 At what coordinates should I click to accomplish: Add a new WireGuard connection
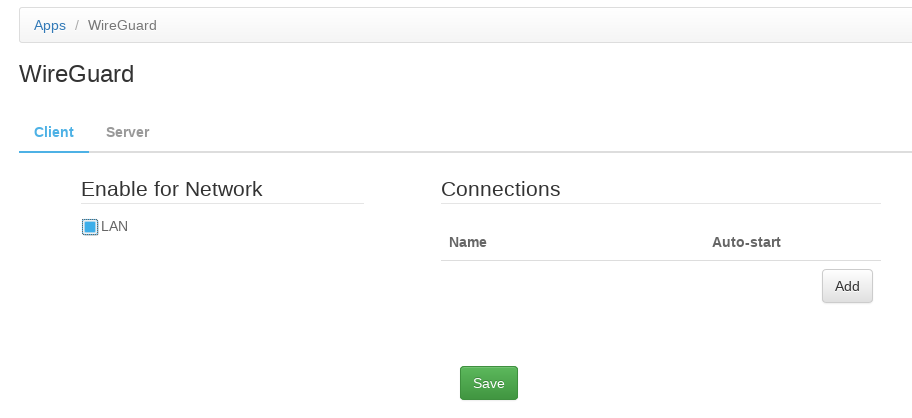coord(847,286)
